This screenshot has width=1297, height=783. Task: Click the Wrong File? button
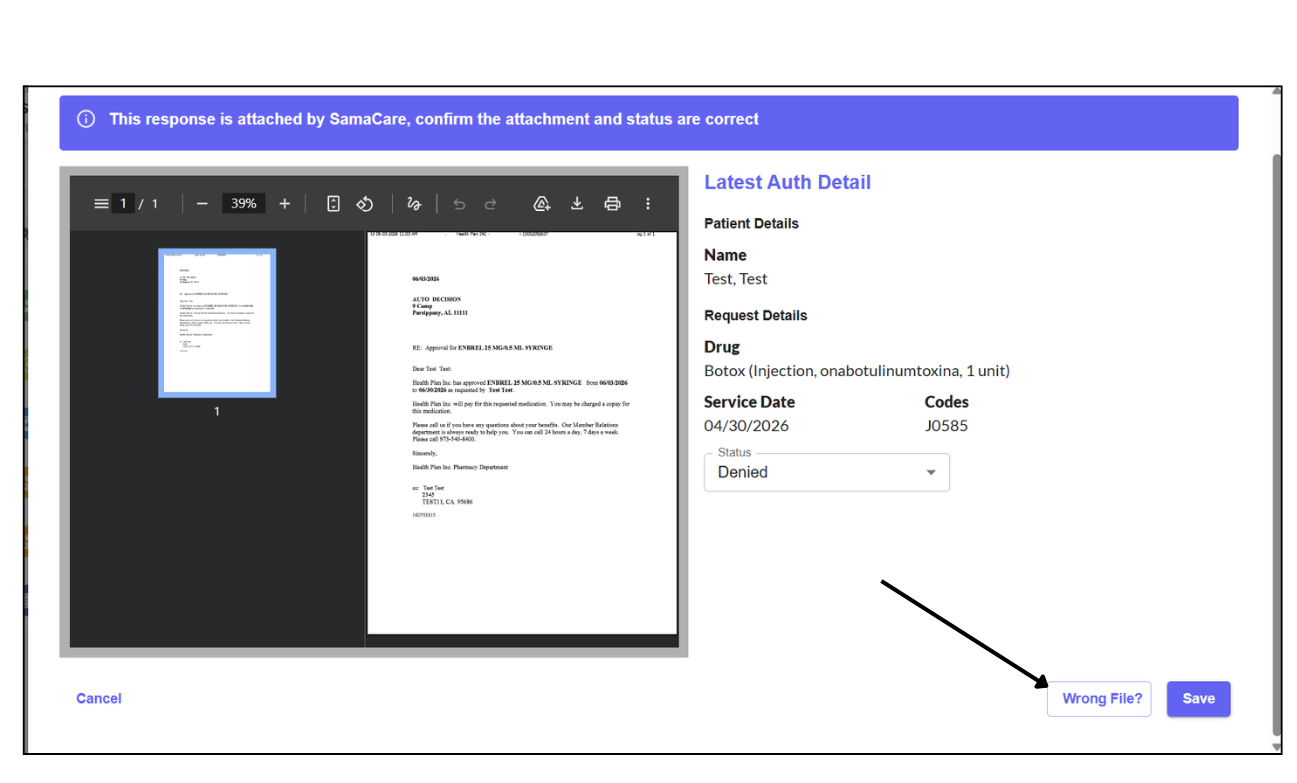pyautogui.click(x=1099, y=699)
